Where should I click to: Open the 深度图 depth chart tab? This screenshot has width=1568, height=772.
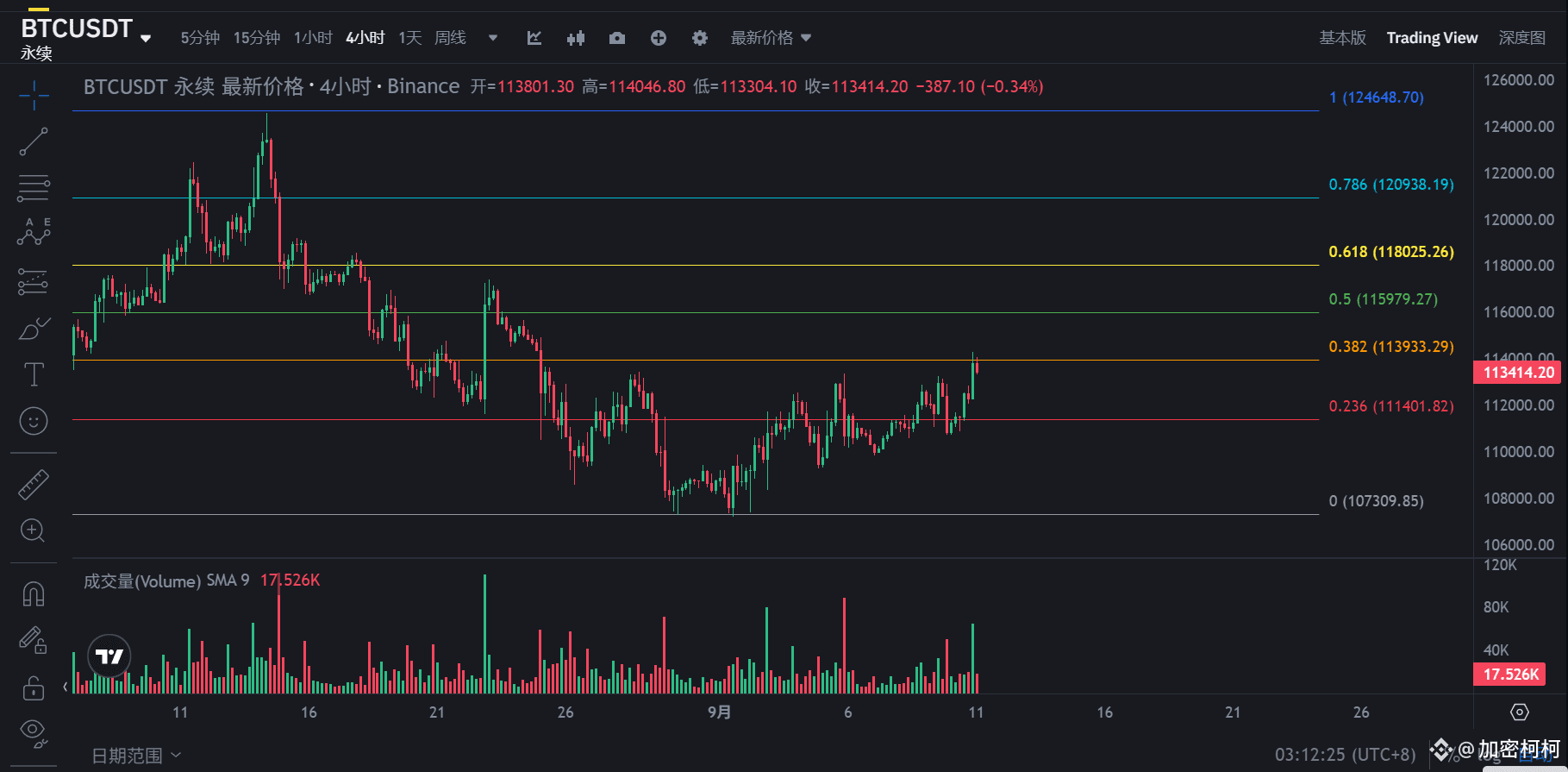[1522, 38]
